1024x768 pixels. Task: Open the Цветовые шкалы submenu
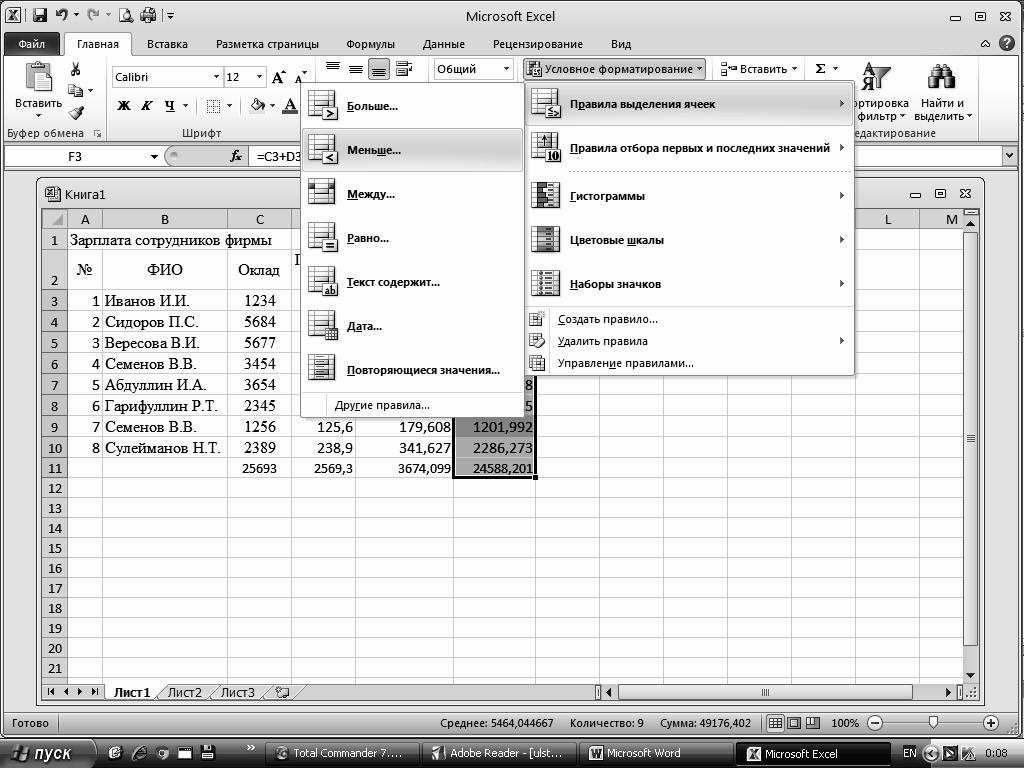[690, 240]
